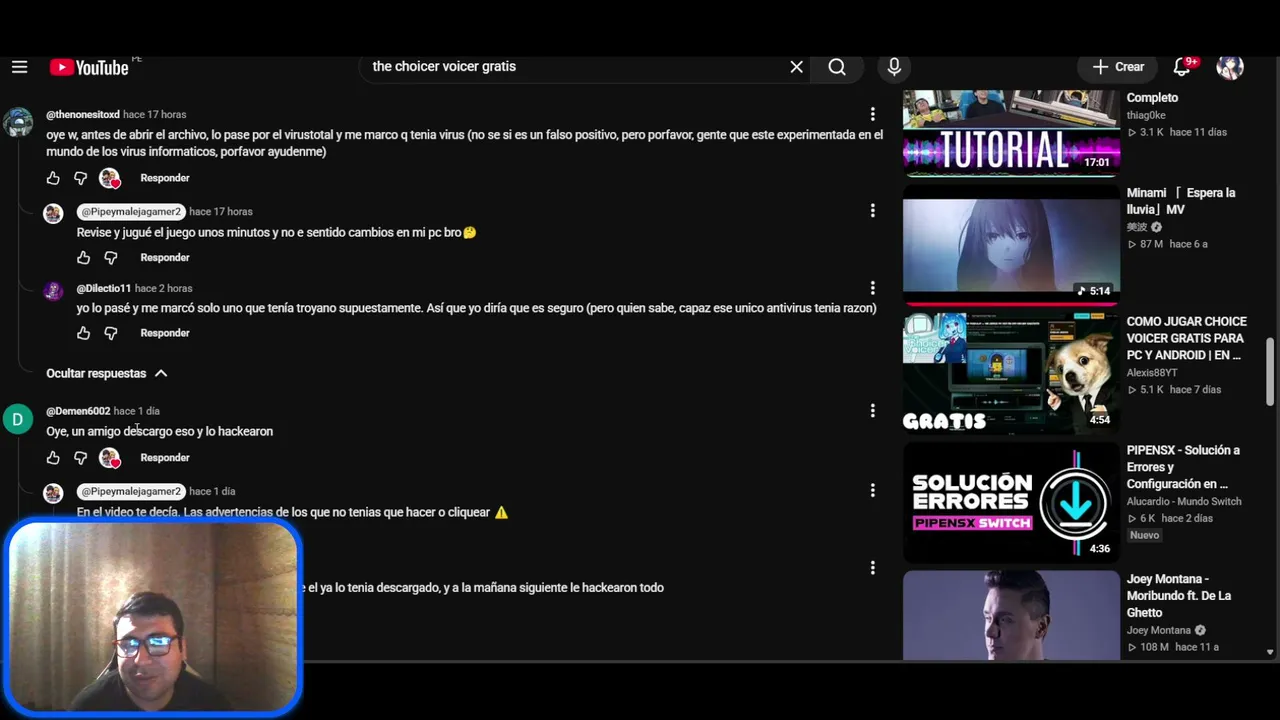Screen dimensions: 1280x720
Task: Open the @Demen6002 green D avatar
Action: click(x=18, y=419)
